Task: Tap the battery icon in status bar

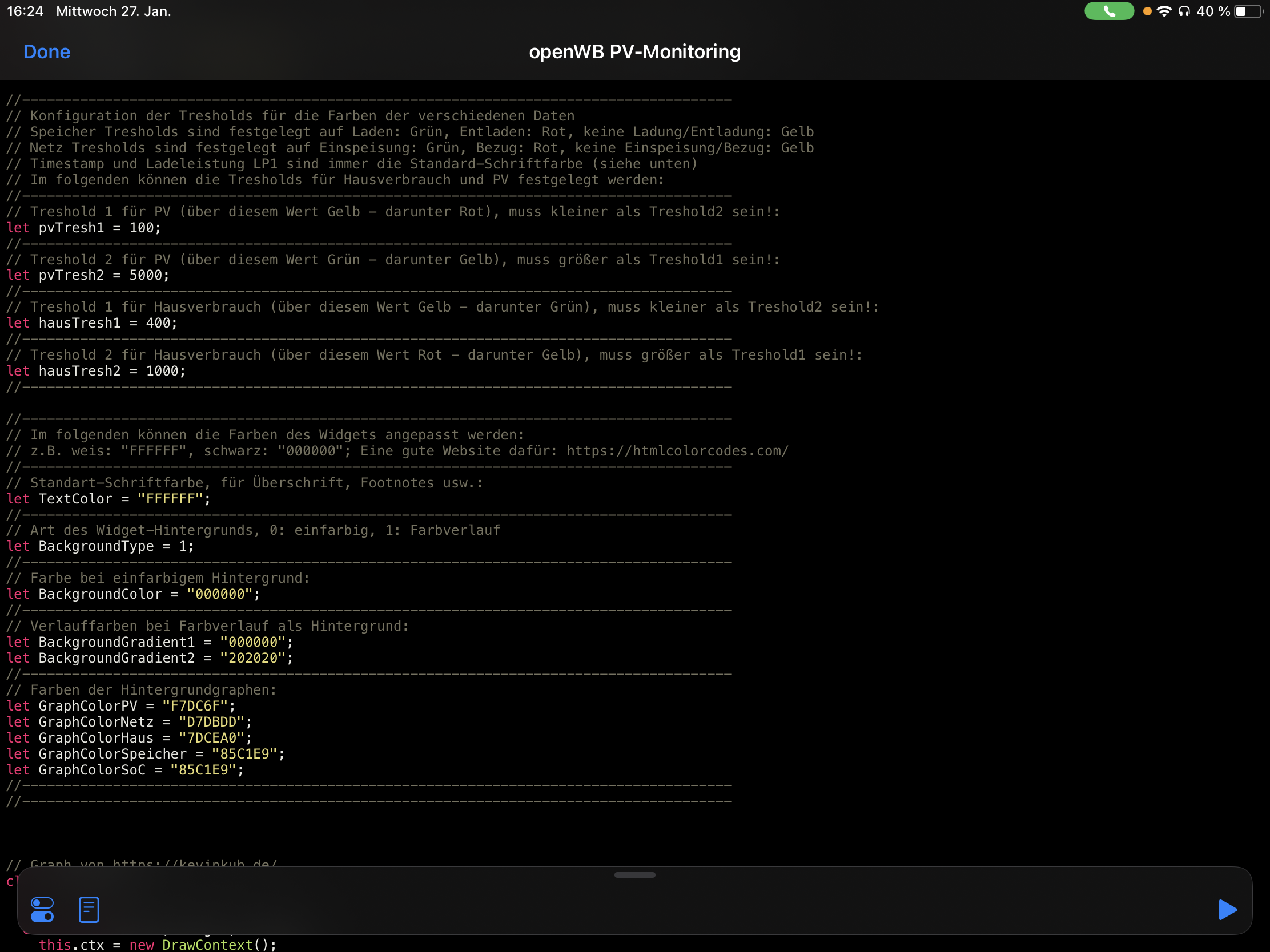Action: click(x=1247, y=11)
